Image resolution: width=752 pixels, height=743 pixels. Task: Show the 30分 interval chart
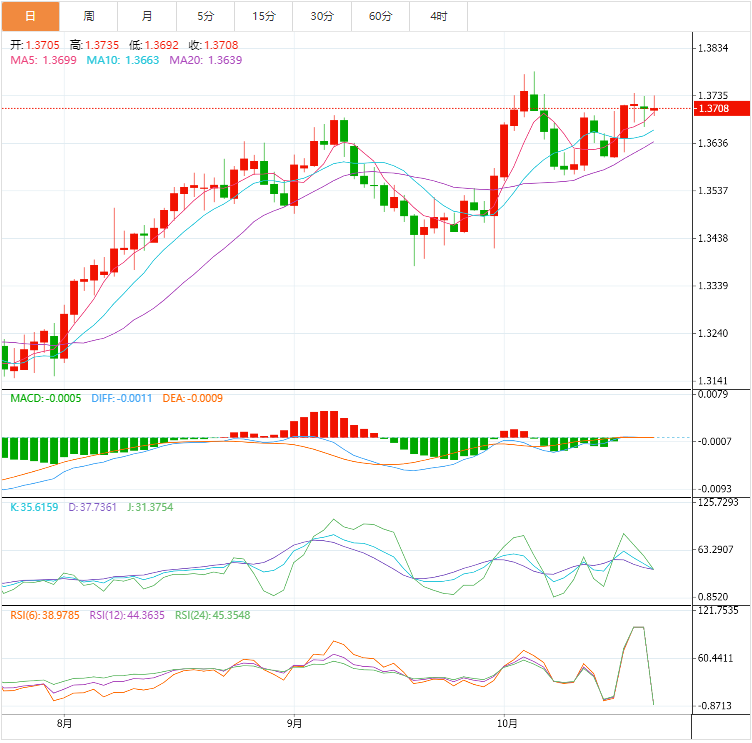pos(322,16)
